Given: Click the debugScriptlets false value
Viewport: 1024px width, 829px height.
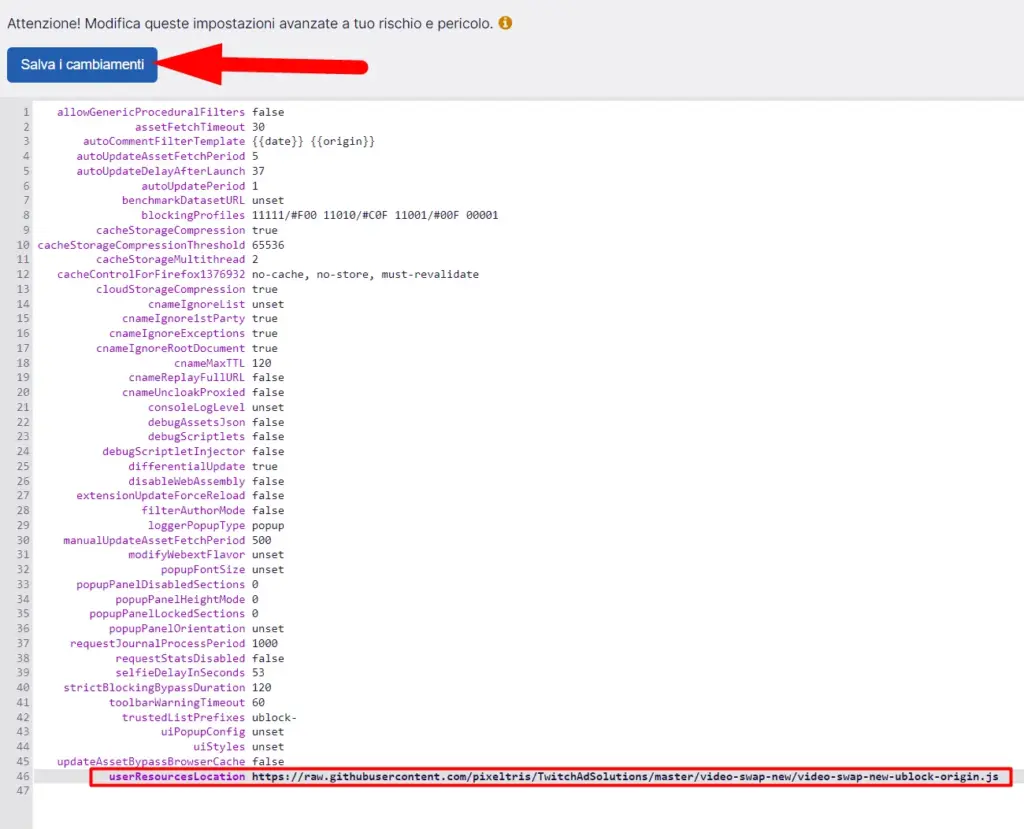Looking at the screenshot, I should tap(265, 436).
